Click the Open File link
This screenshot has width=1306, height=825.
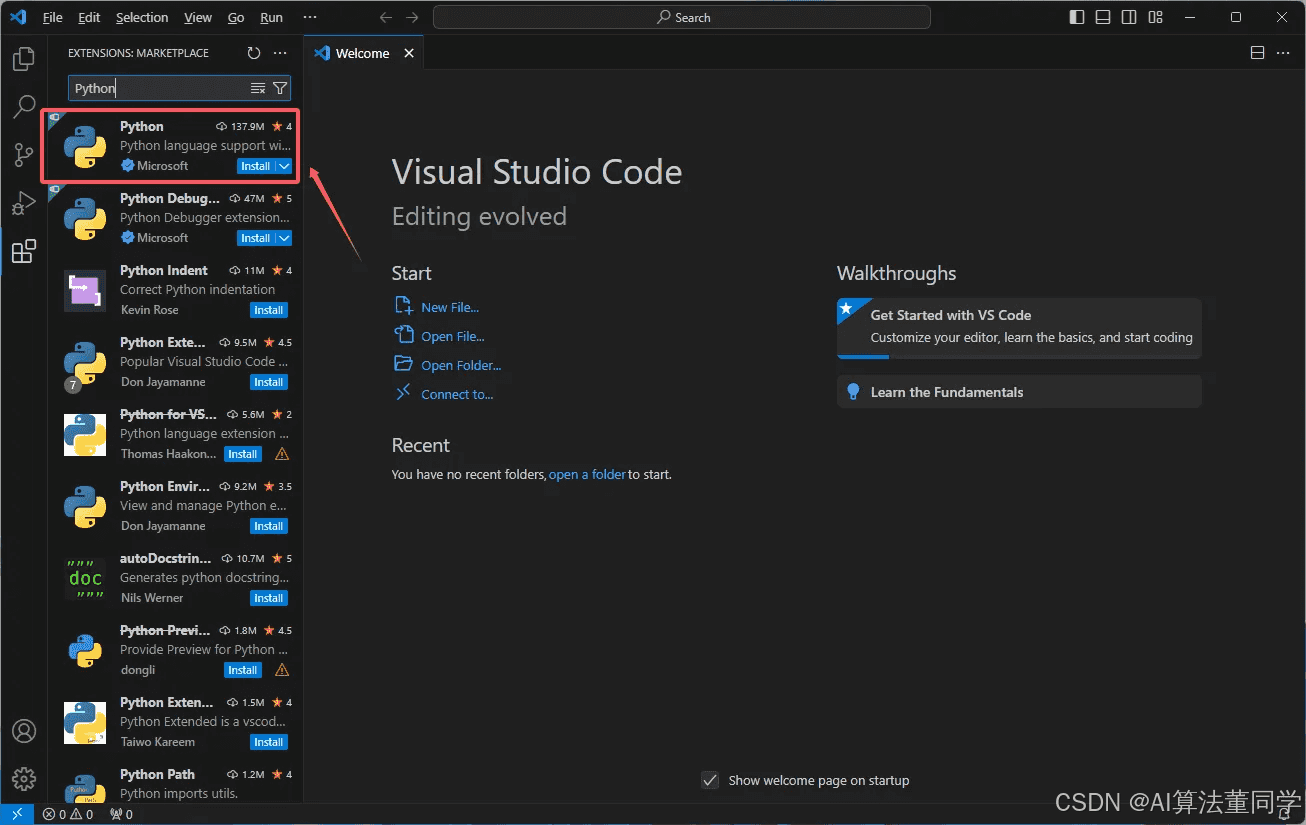coord(453,336)
